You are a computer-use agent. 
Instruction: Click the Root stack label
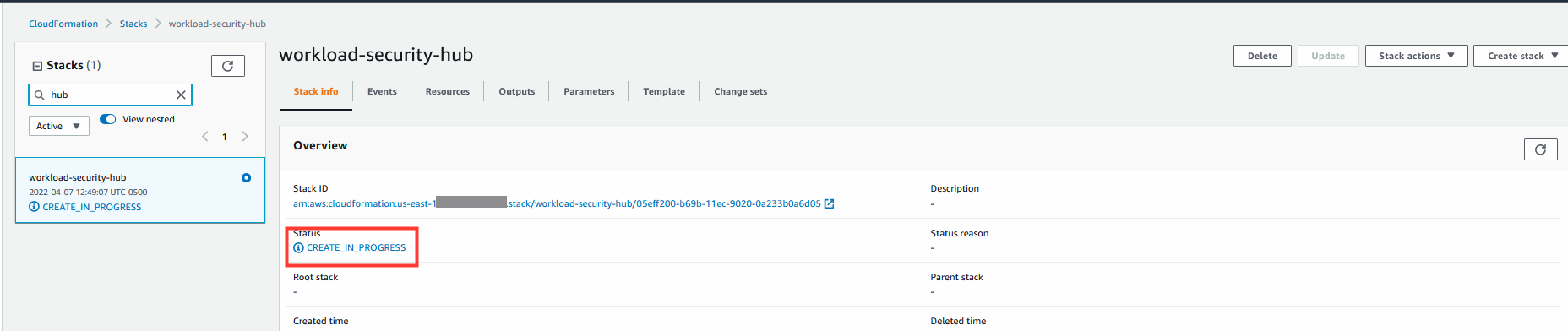click(315, 277)
